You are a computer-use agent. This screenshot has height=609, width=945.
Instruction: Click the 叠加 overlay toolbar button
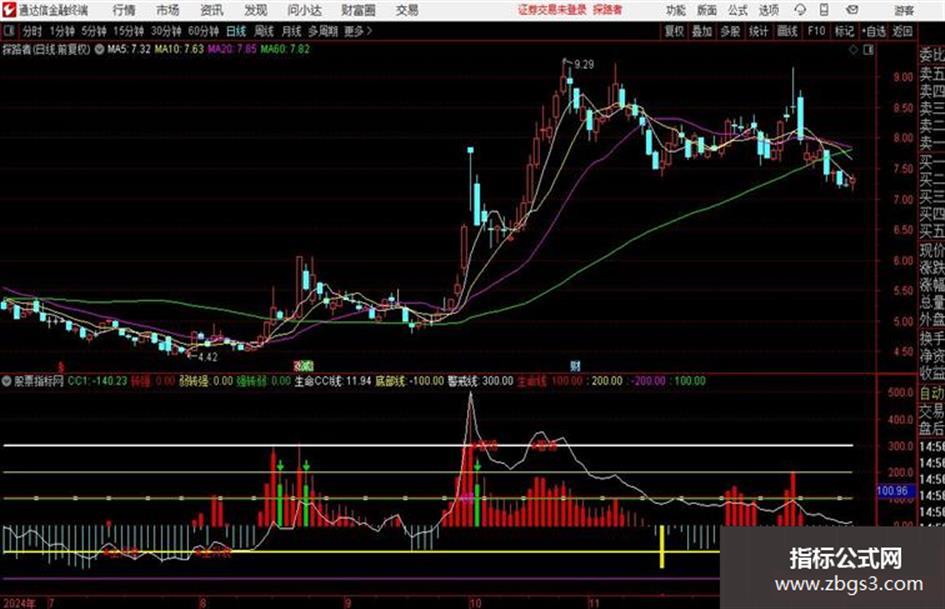tap(702, 31)
